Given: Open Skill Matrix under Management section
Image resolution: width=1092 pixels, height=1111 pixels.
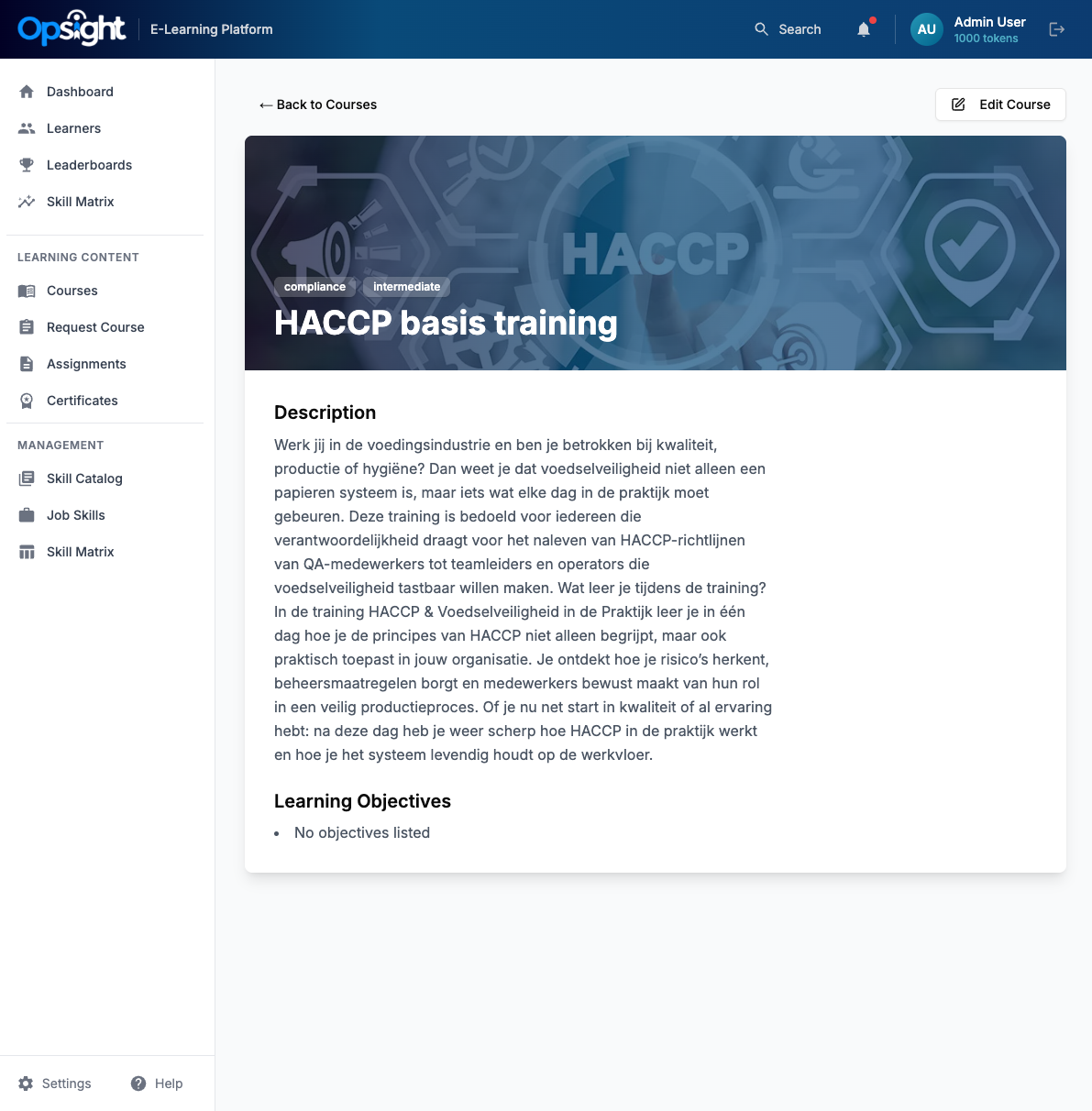Looking at the screenshot, I should [80, 552].
